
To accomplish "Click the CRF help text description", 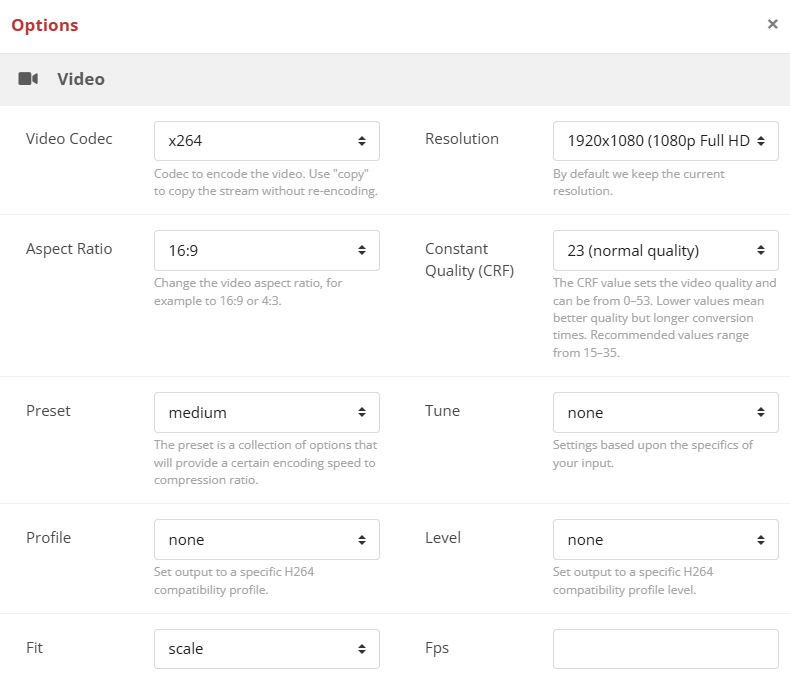I will [664, 318].
